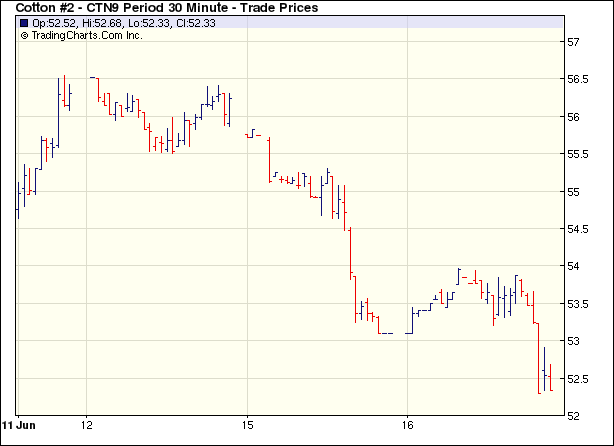
Task: Click the 57 price axis label
Action: click(574, 42)
